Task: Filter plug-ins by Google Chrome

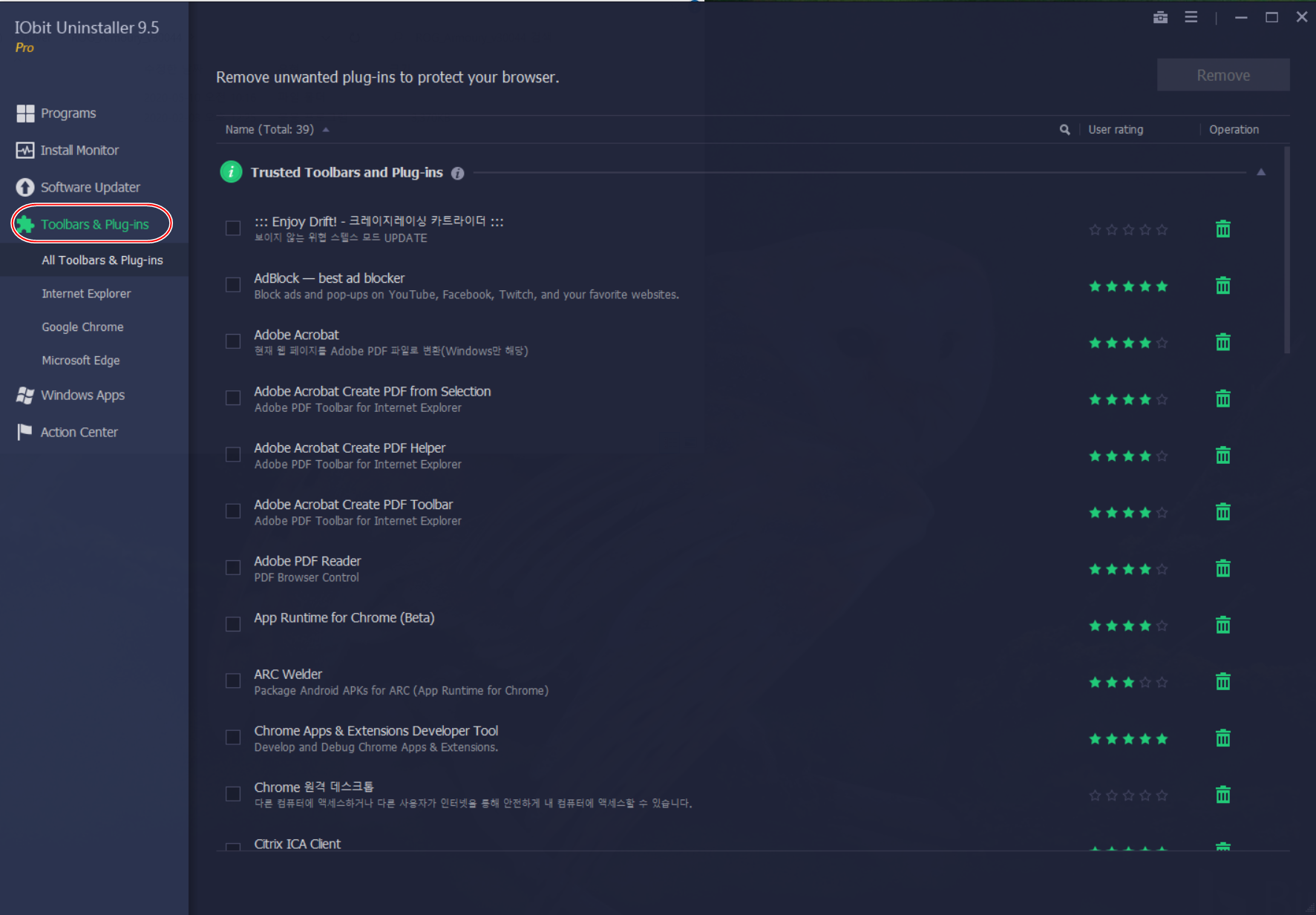Action: 82,327
